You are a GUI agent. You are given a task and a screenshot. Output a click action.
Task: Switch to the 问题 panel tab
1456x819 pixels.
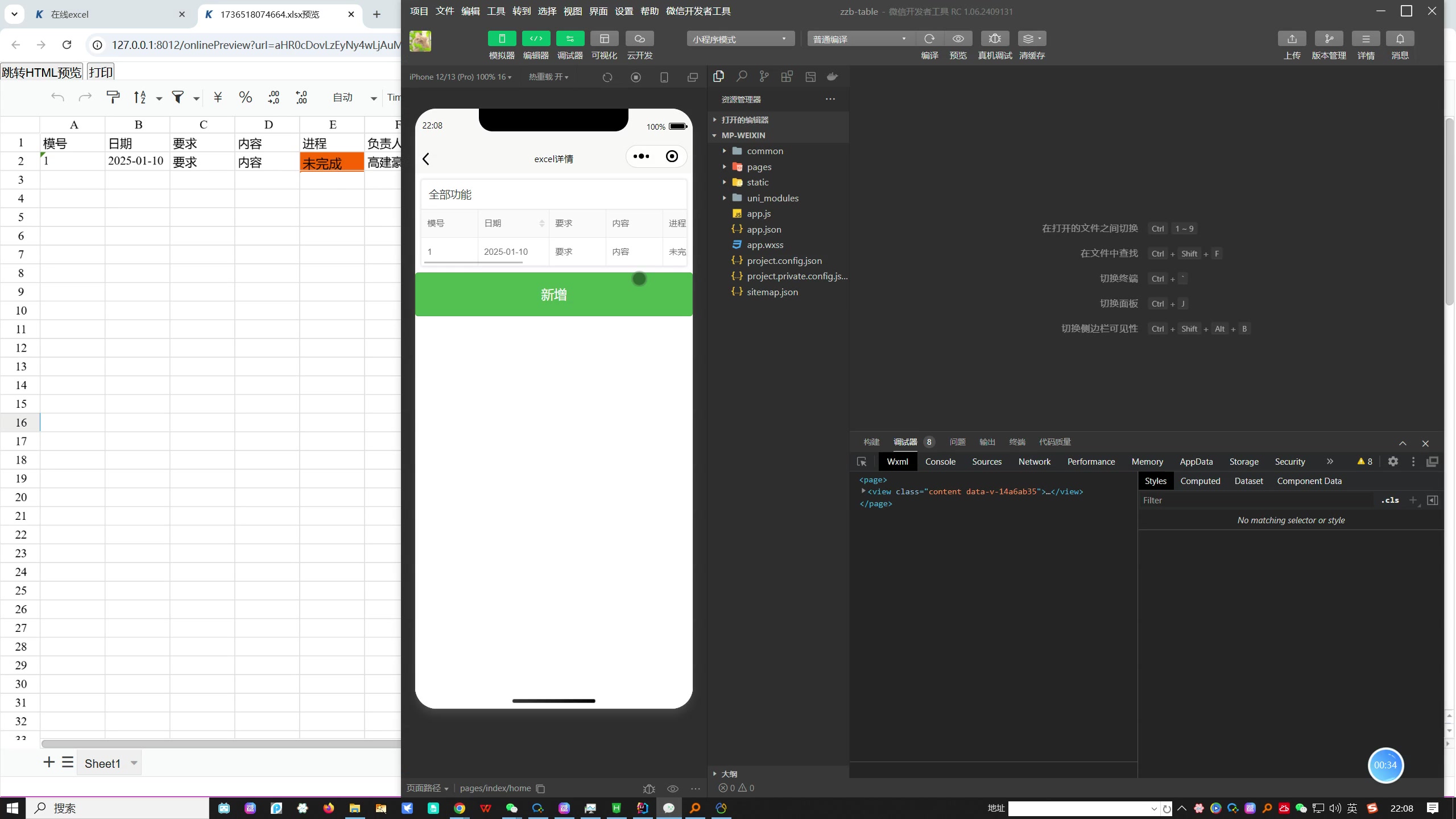(x=957, y=442)
